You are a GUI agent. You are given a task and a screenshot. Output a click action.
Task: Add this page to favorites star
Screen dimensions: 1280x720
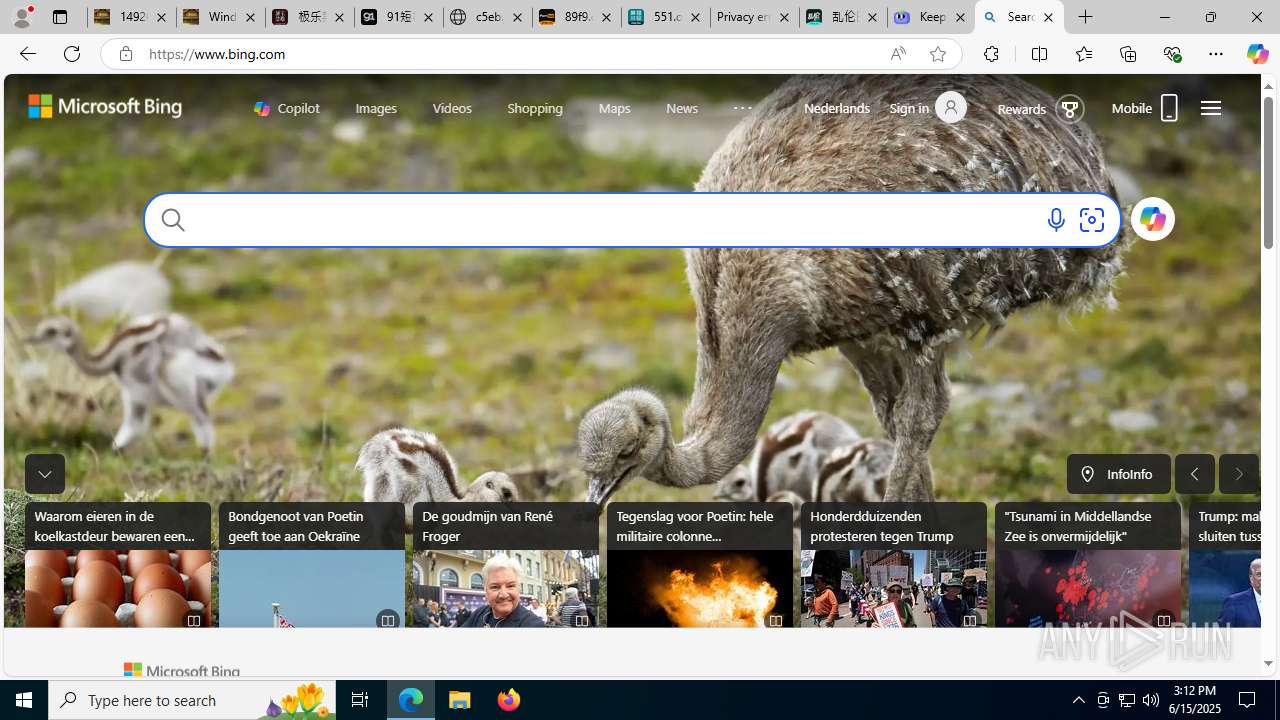point(937,54)
